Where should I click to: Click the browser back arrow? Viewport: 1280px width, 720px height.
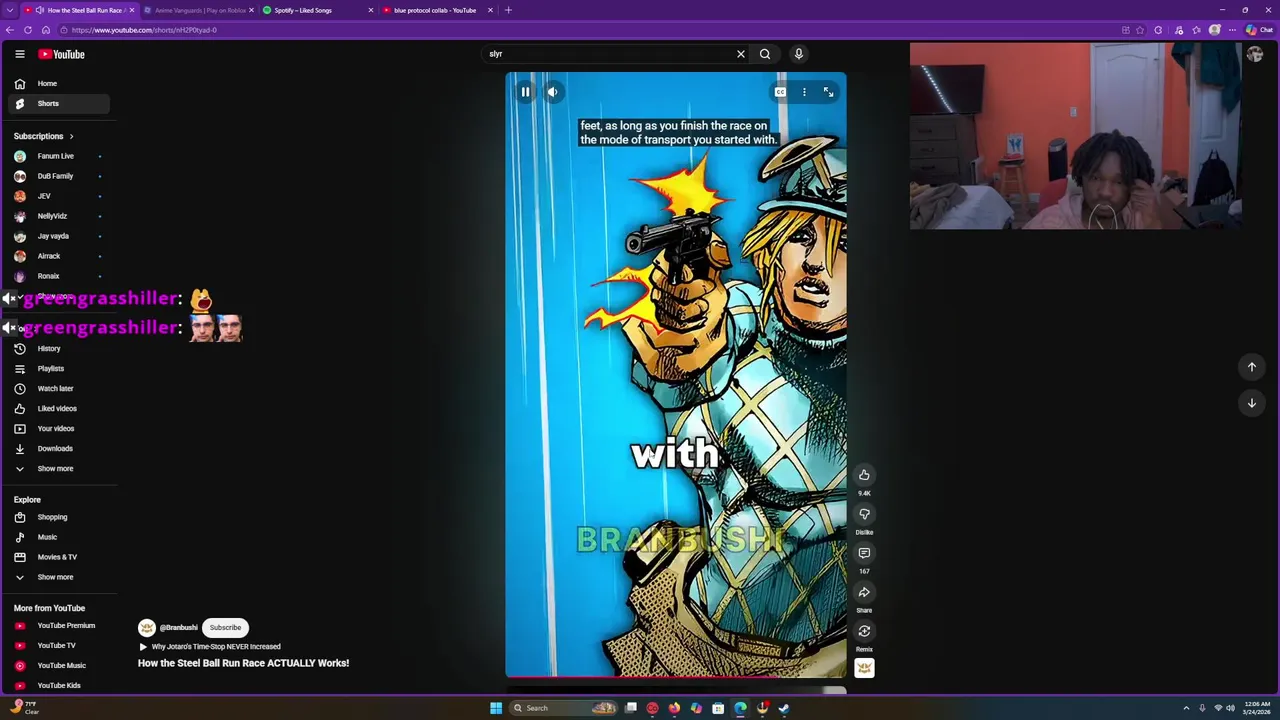point(10,30)
